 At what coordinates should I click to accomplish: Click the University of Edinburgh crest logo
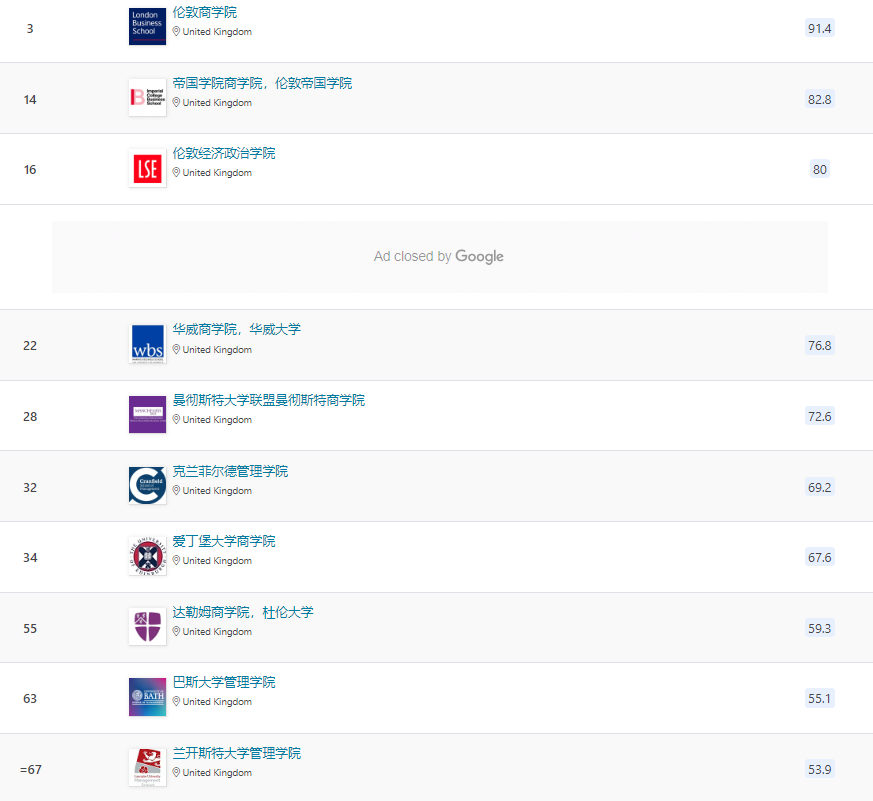147,555
